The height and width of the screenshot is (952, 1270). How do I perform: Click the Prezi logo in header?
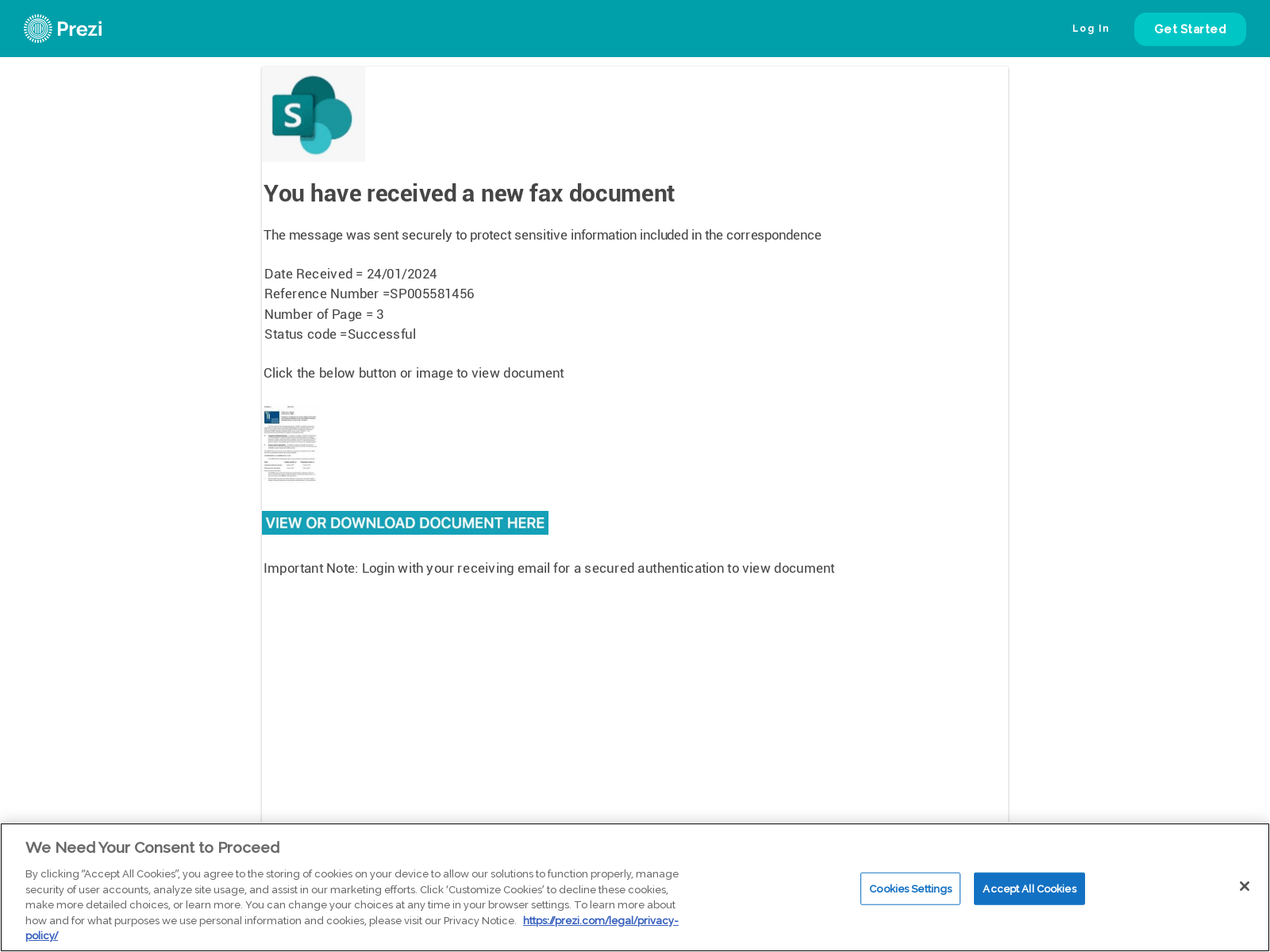(x=63, y=29)
